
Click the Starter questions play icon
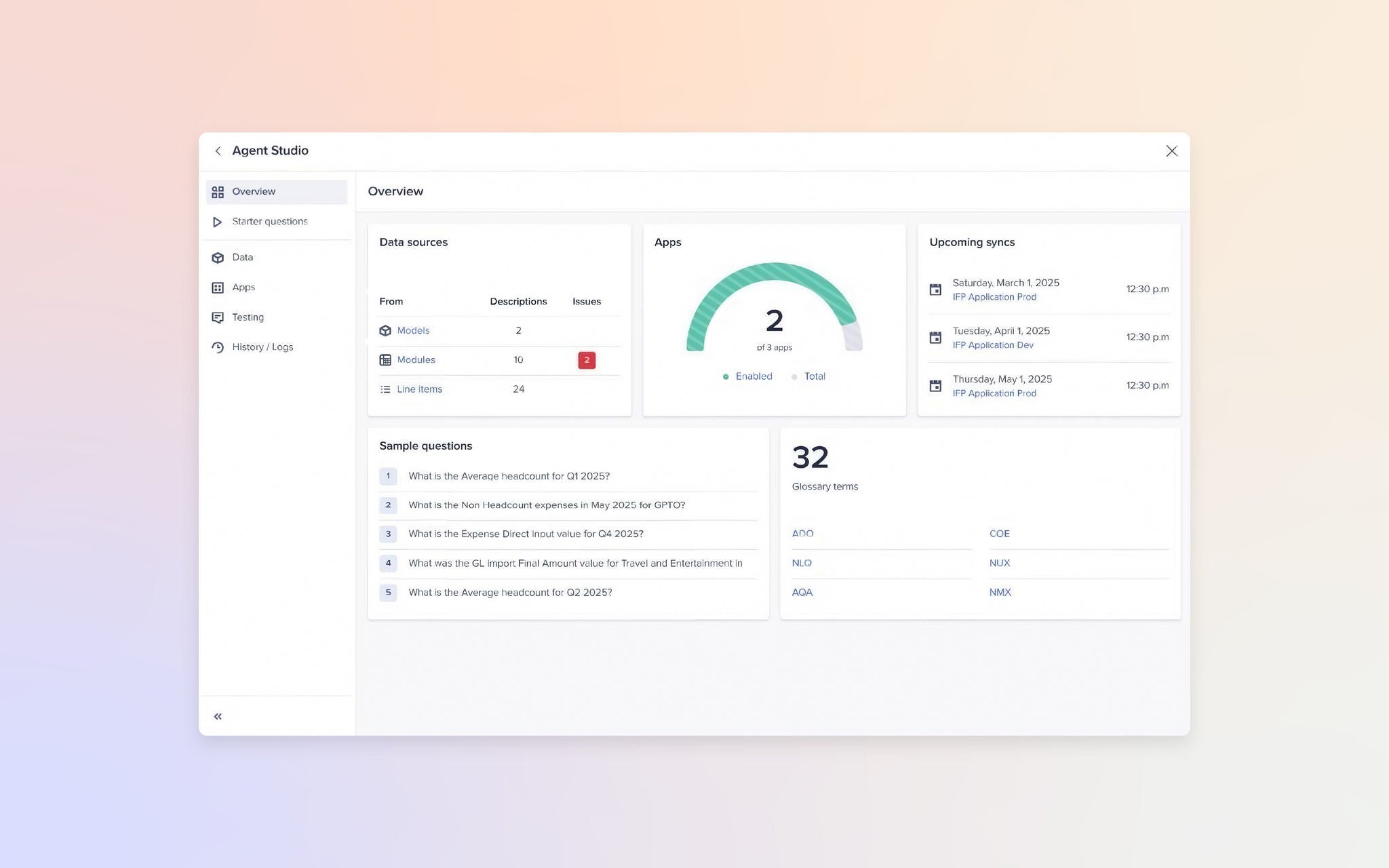click(218, 222)
